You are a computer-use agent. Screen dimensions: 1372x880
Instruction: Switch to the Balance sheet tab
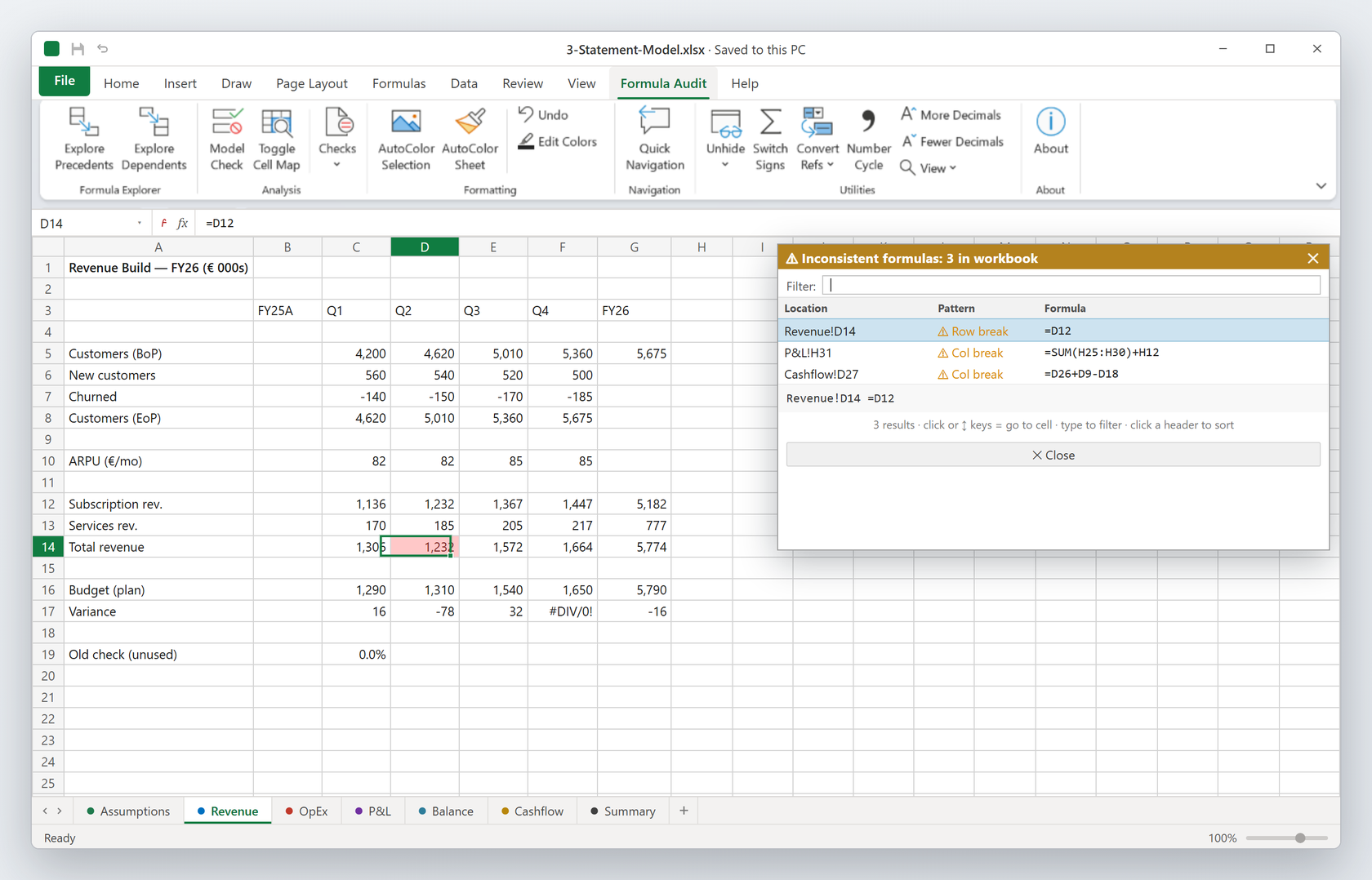[446, 811]
